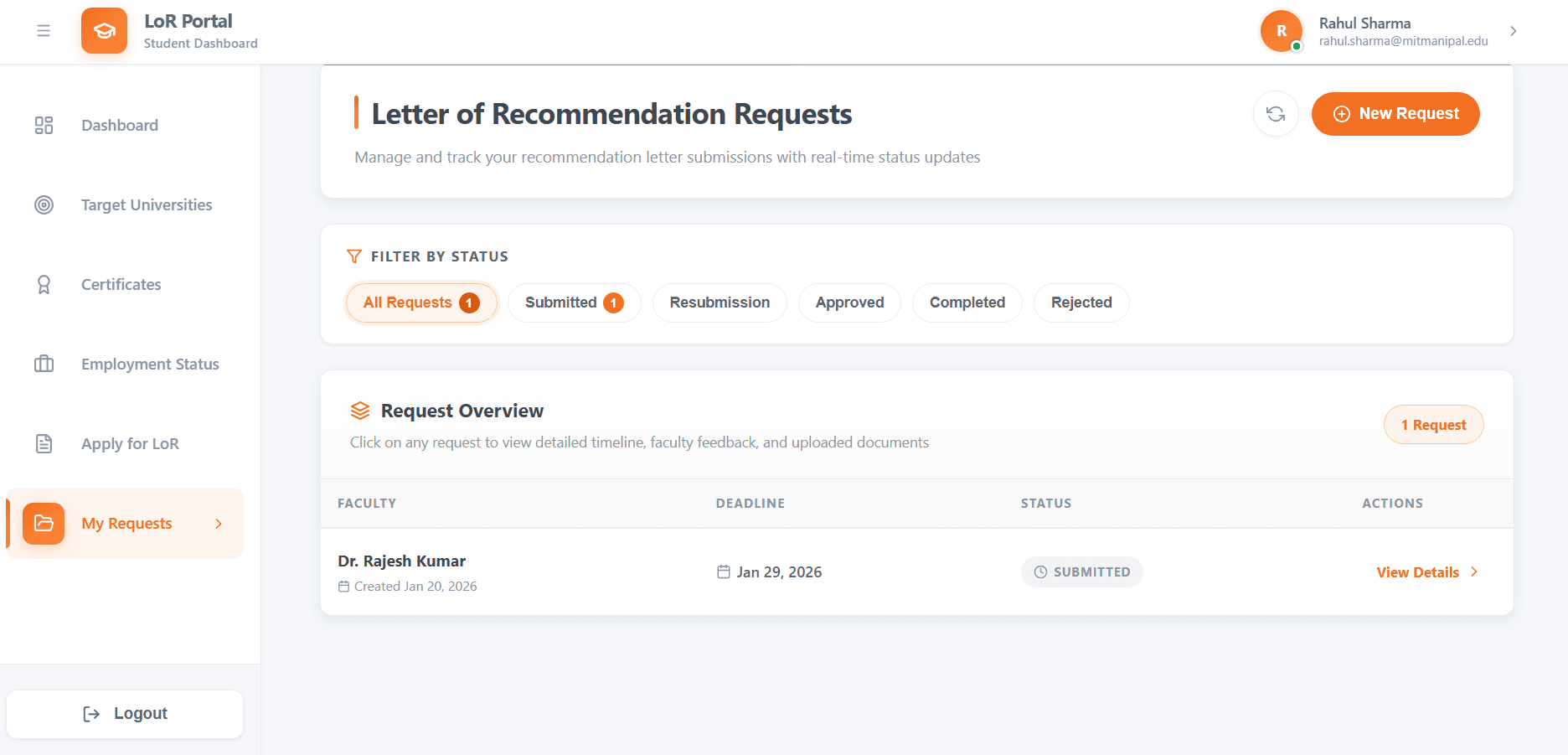Click the Certificates ribbon icon
The width and height of the screenshot is (1568, 755).
pyautogui.click(x=44, y=285)
